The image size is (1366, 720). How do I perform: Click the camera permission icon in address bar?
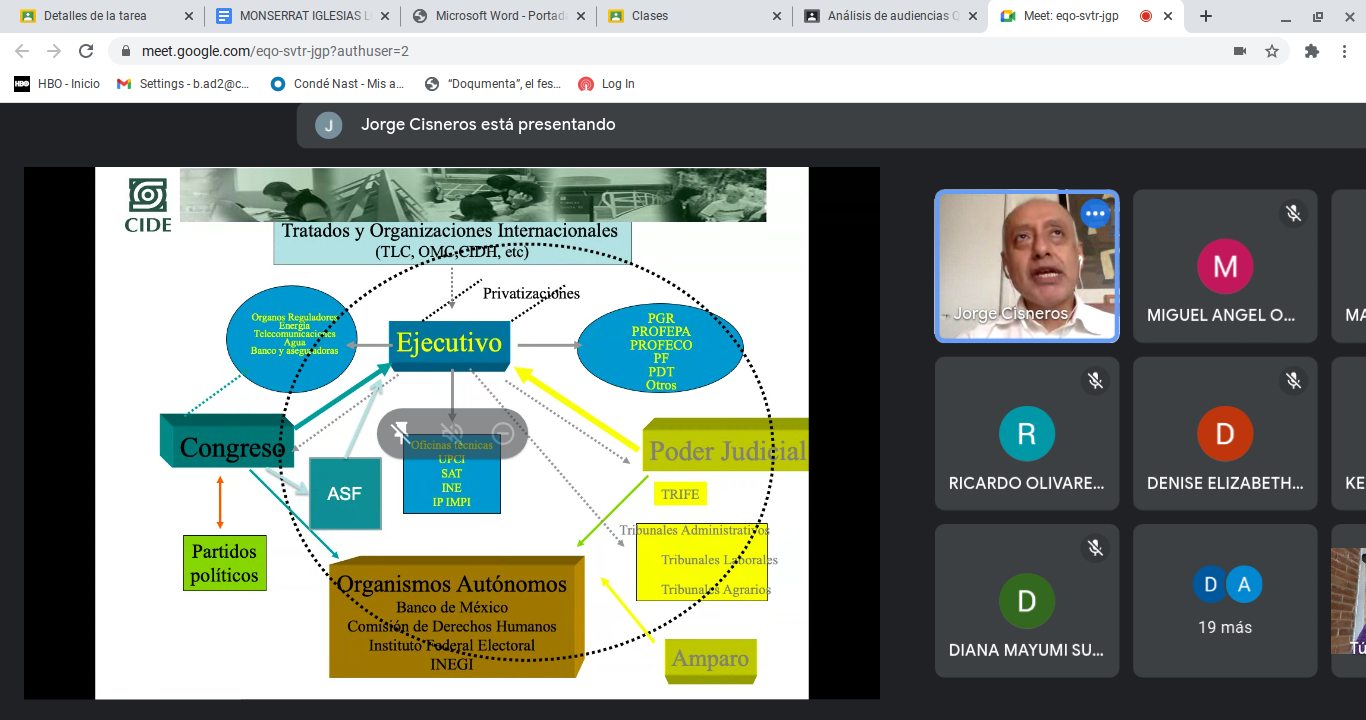pyautogui.click(x=1240, y=51)
